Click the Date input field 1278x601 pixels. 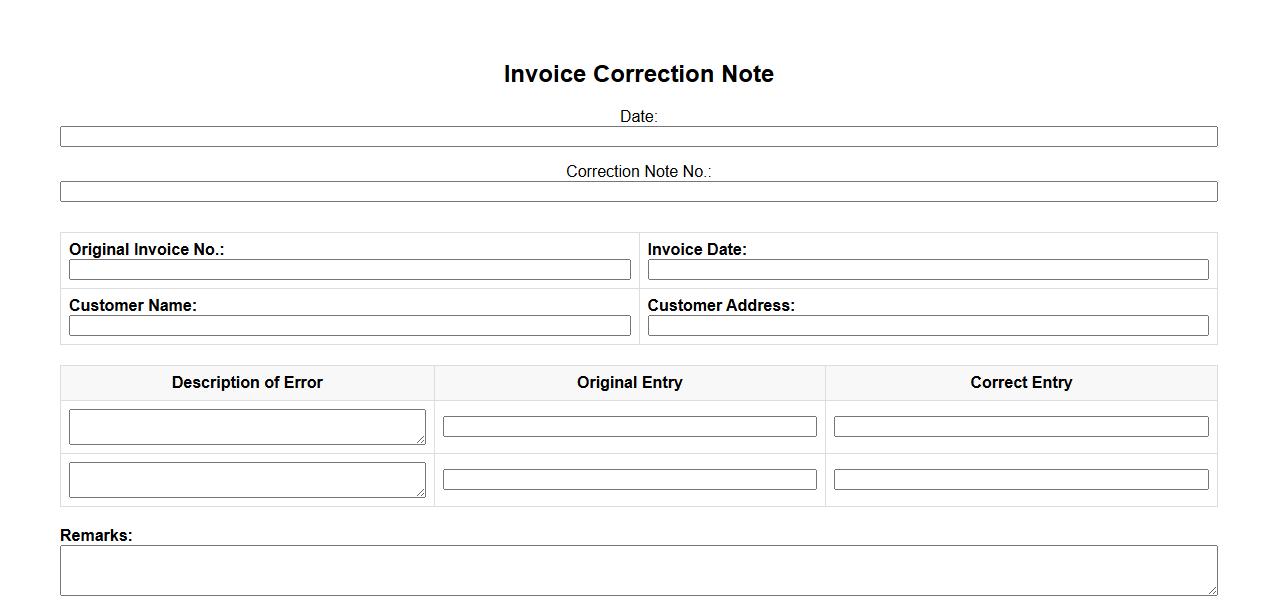tap(638, 137)
